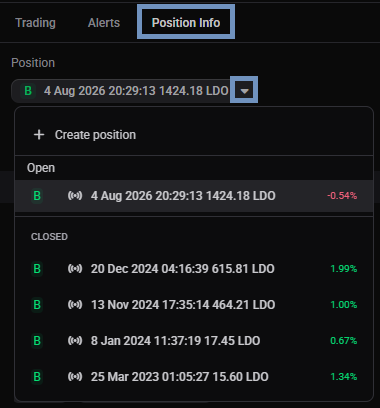Viewport: 380px width, 408px height.
Task: Click broadcast icon on 20 Dec 2024 row
Action: pos(75,269)
